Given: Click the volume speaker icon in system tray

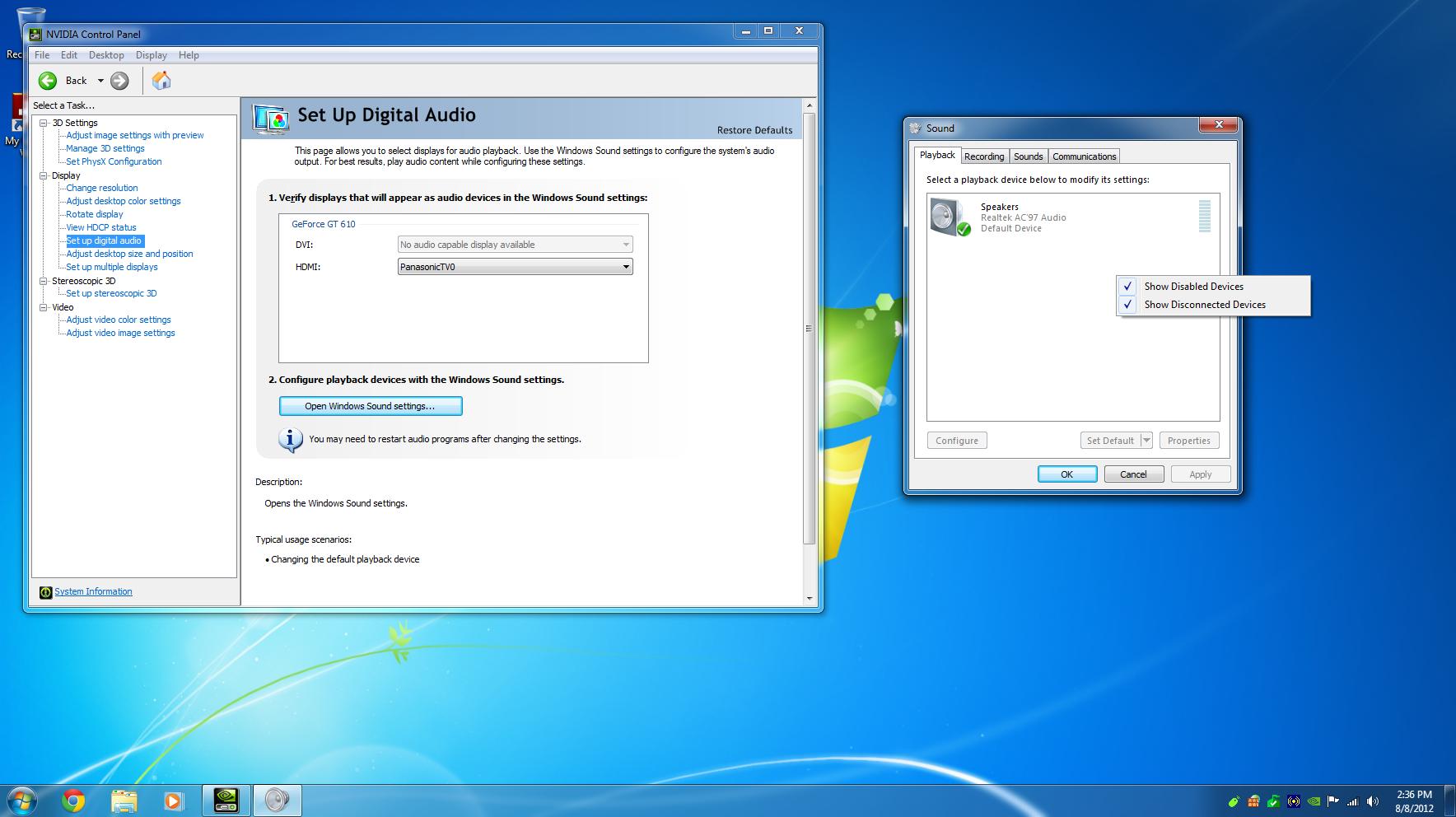Looking at the screenshot, I should point(1372,801).
